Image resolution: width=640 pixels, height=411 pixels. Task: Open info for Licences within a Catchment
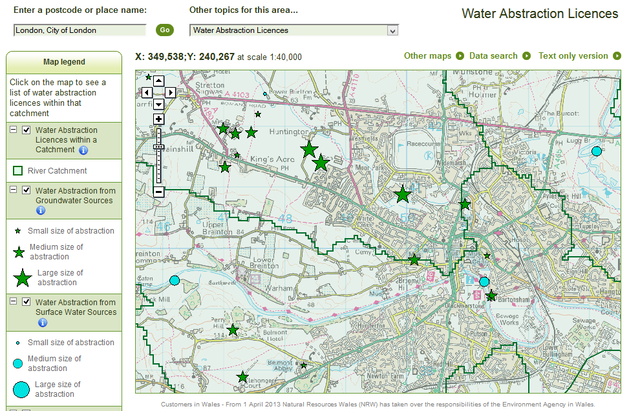83,151
